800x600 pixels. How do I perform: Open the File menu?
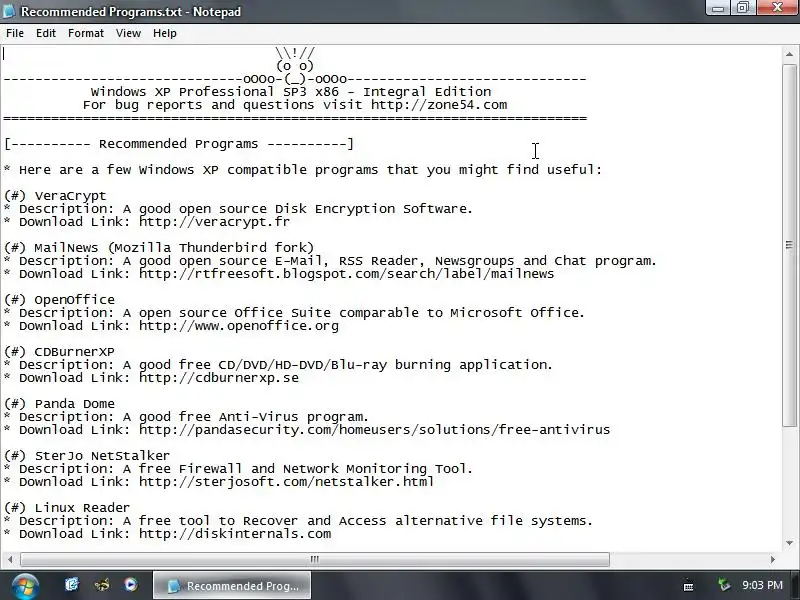15,33
